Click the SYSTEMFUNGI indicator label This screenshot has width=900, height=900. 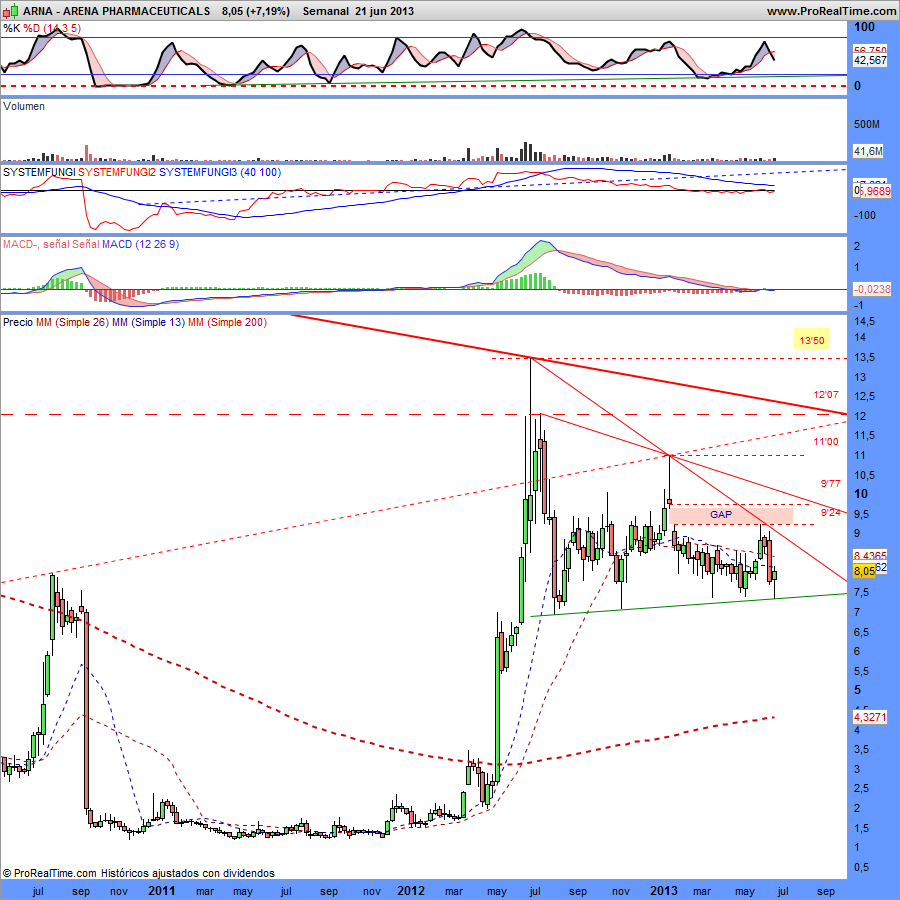(39, 172)
